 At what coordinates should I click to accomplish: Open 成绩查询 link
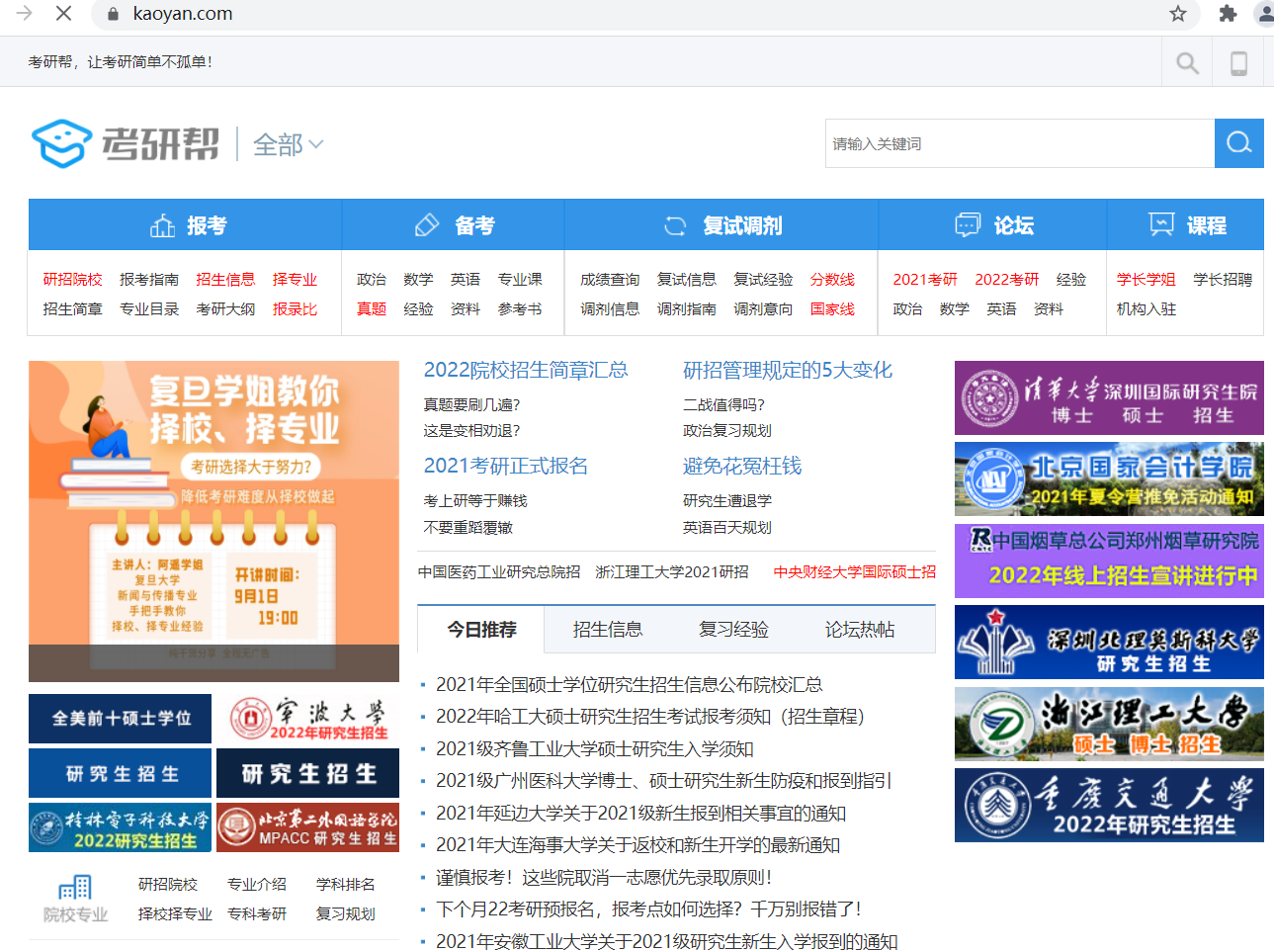tap(610, 280)
